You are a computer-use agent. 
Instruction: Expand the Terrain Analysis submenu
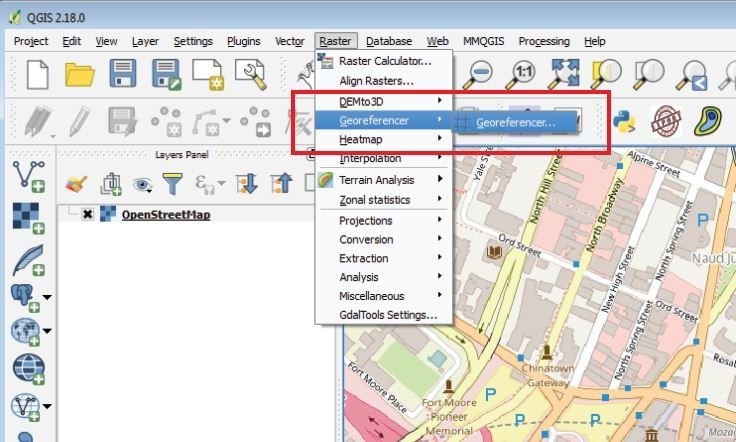click(x=383, y=180)
